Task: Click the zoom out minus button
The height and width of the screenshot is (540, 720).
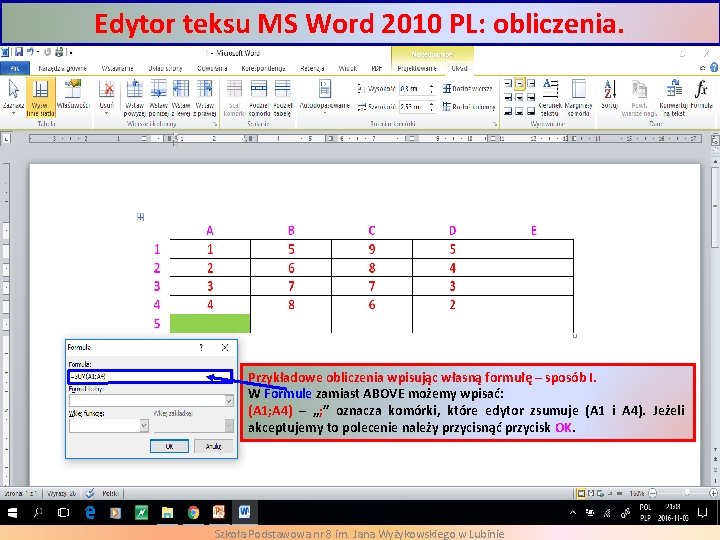Action: coord(653,493)
